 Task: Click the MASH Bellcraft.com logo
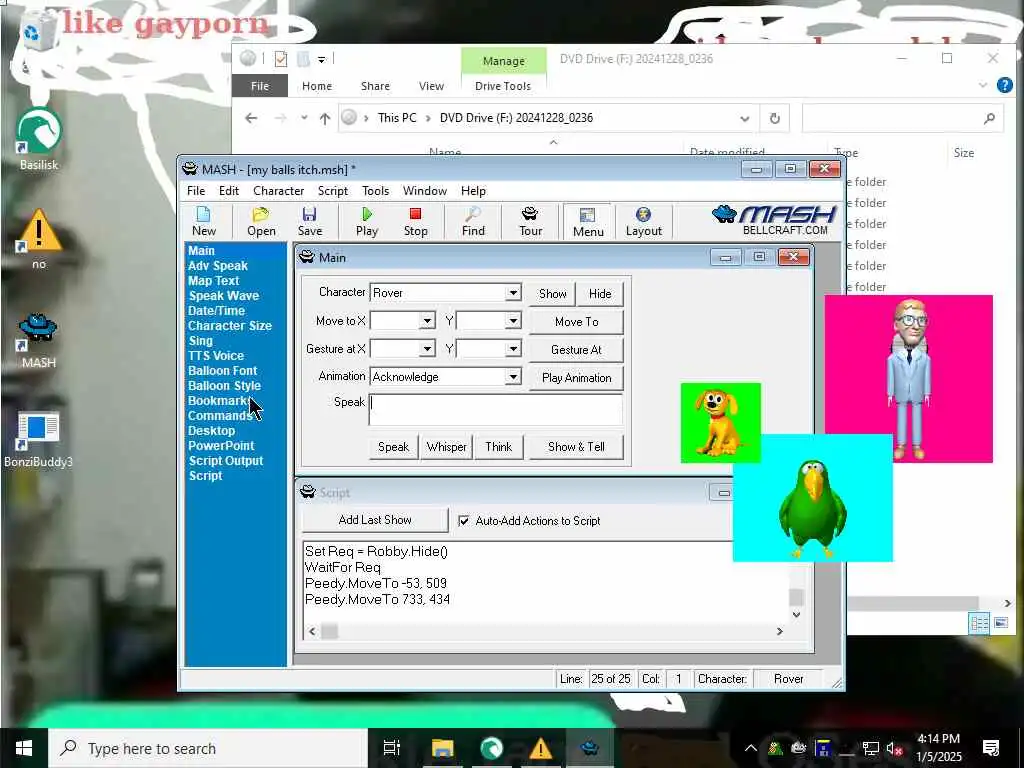click(774, 220)
